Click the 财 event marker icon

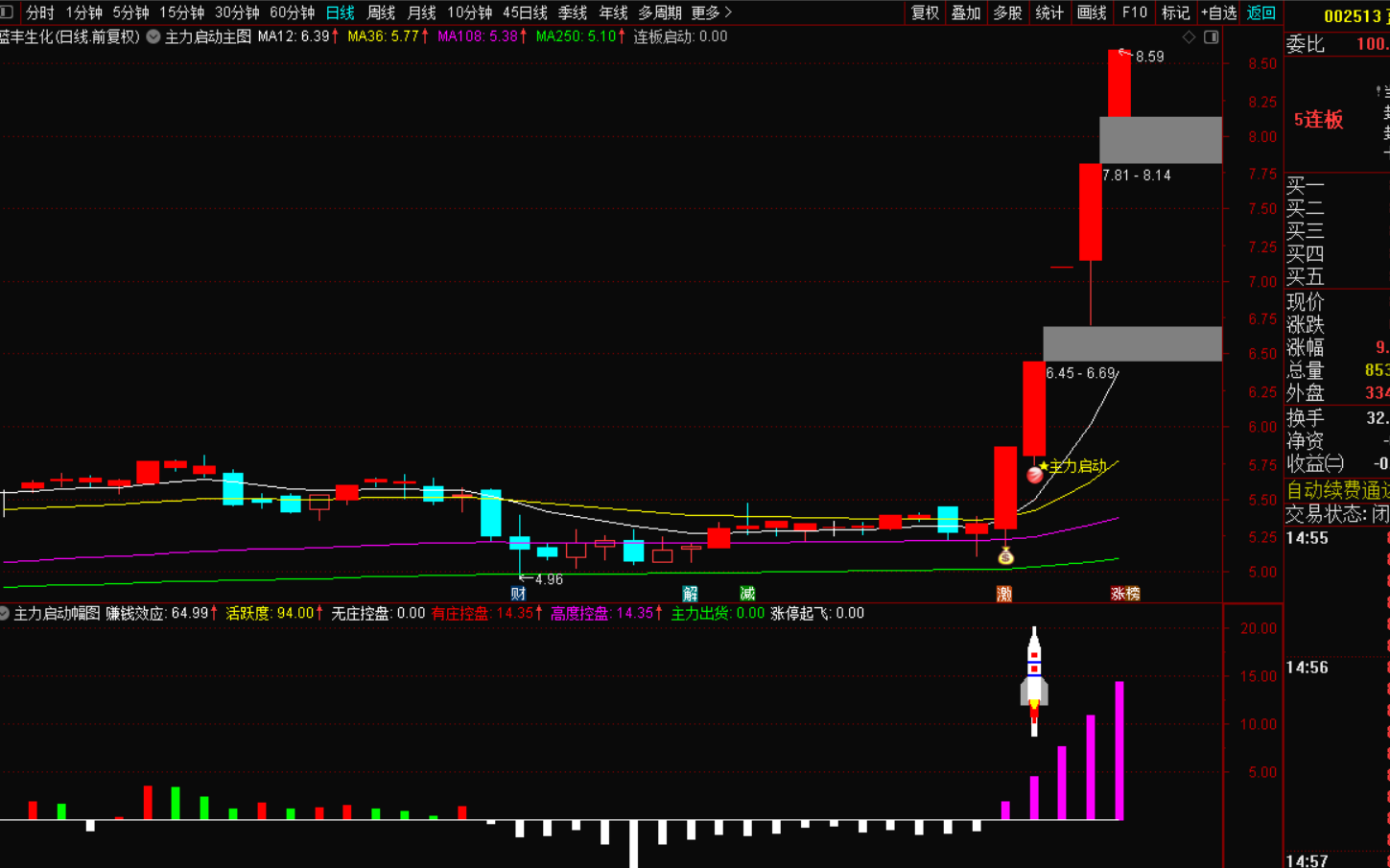(518, 594)
